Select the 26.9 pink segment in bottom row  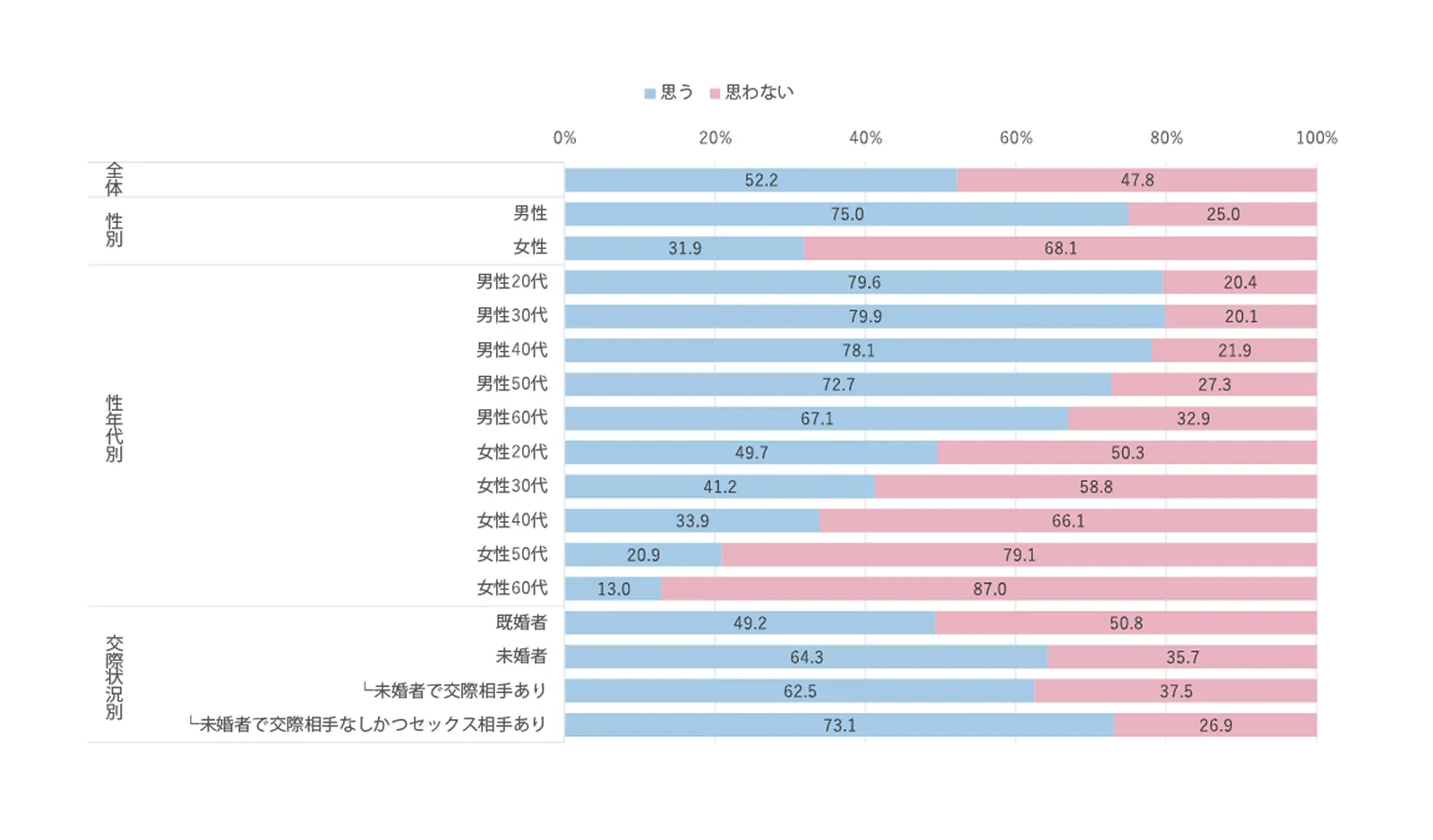[x=1215, y=724]
